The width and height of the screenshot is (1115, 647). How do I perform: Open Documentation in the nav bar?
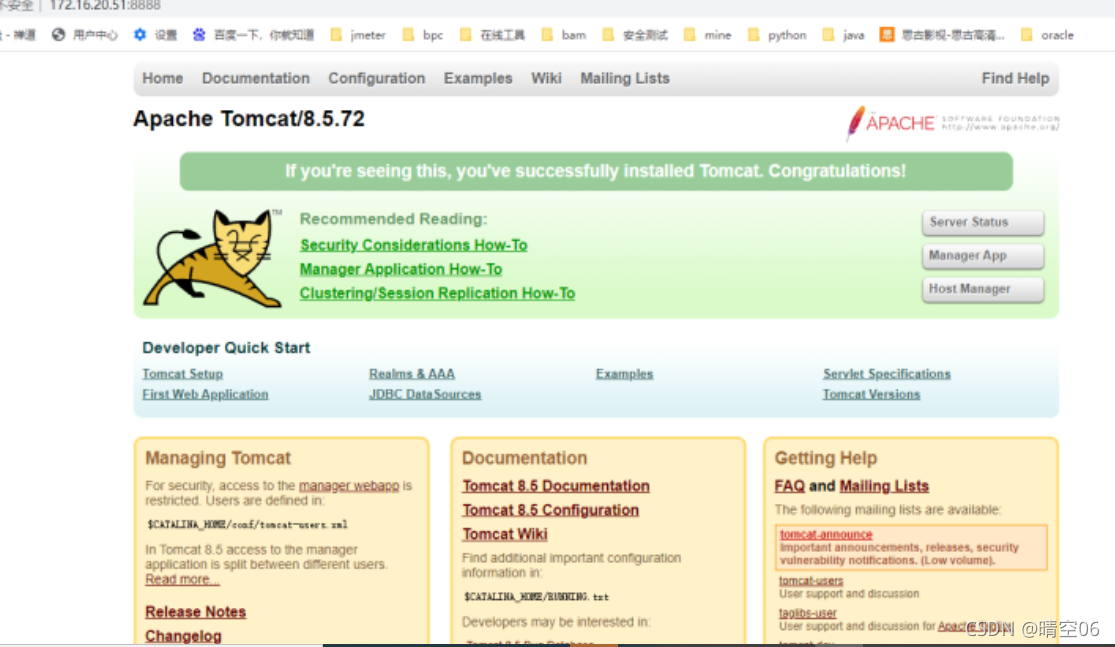point(256,78)
